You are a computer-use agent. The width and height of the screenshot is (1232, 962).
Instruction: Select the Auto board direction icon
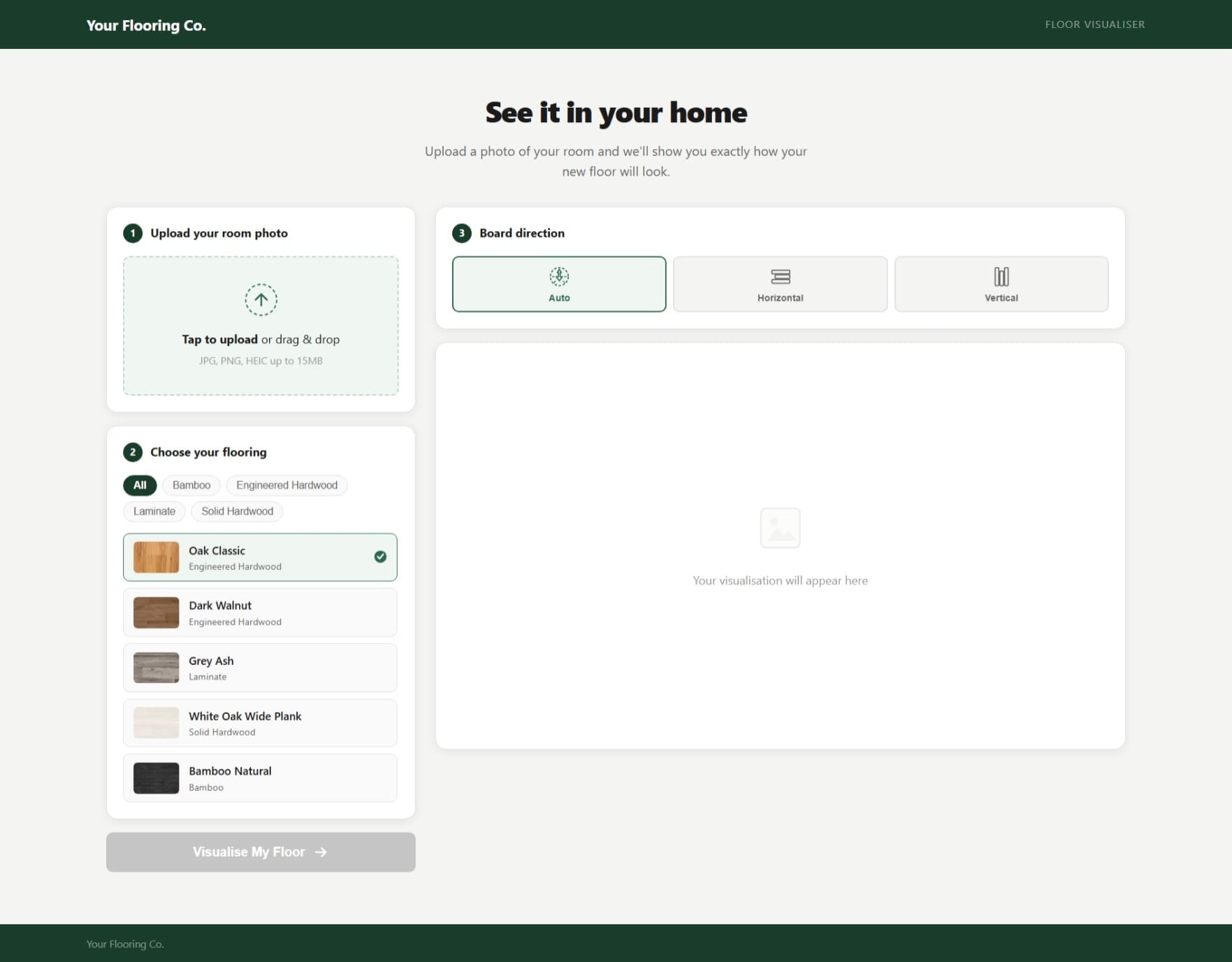tap(558, 275)
